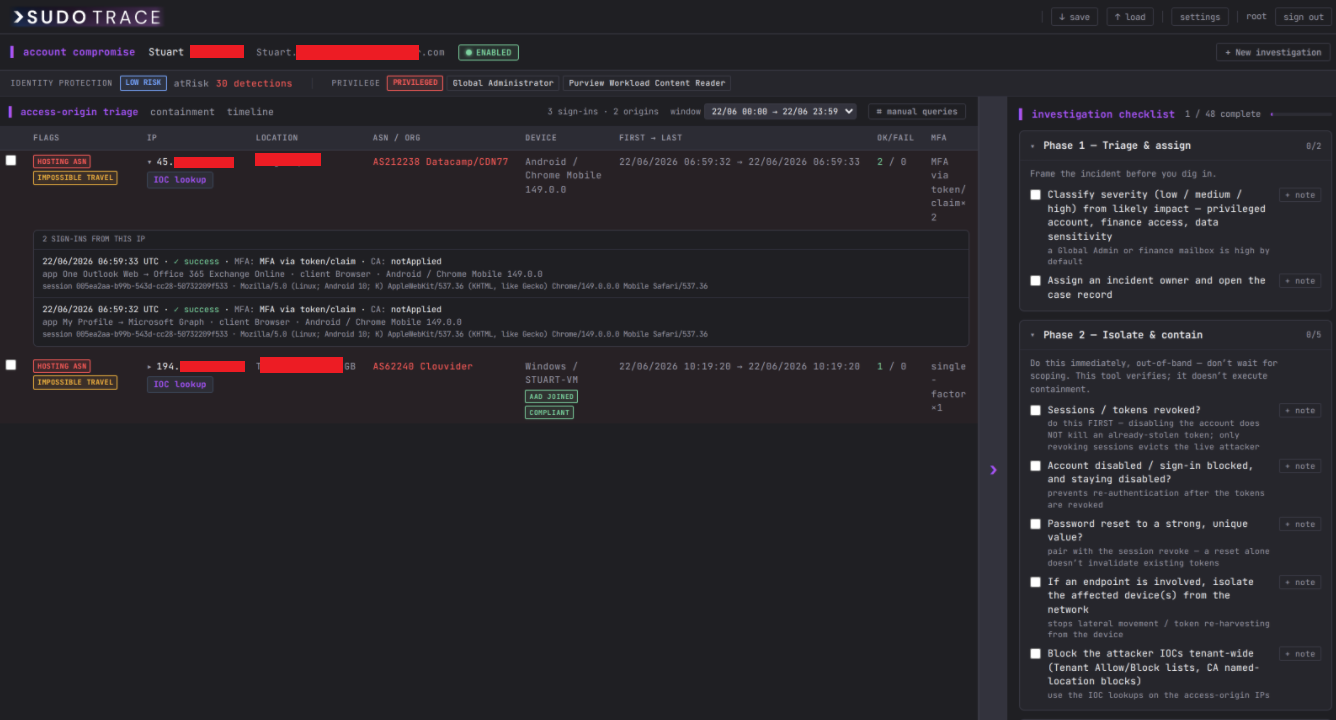Click the 30 detections text
The width and height of the screenshot is (1336, 720).
click(254, 84)
